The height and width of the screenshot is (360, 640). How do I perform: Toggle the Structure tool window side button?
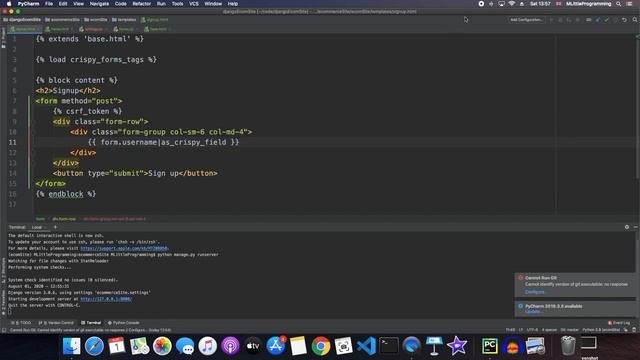click(x=3, y=270)
